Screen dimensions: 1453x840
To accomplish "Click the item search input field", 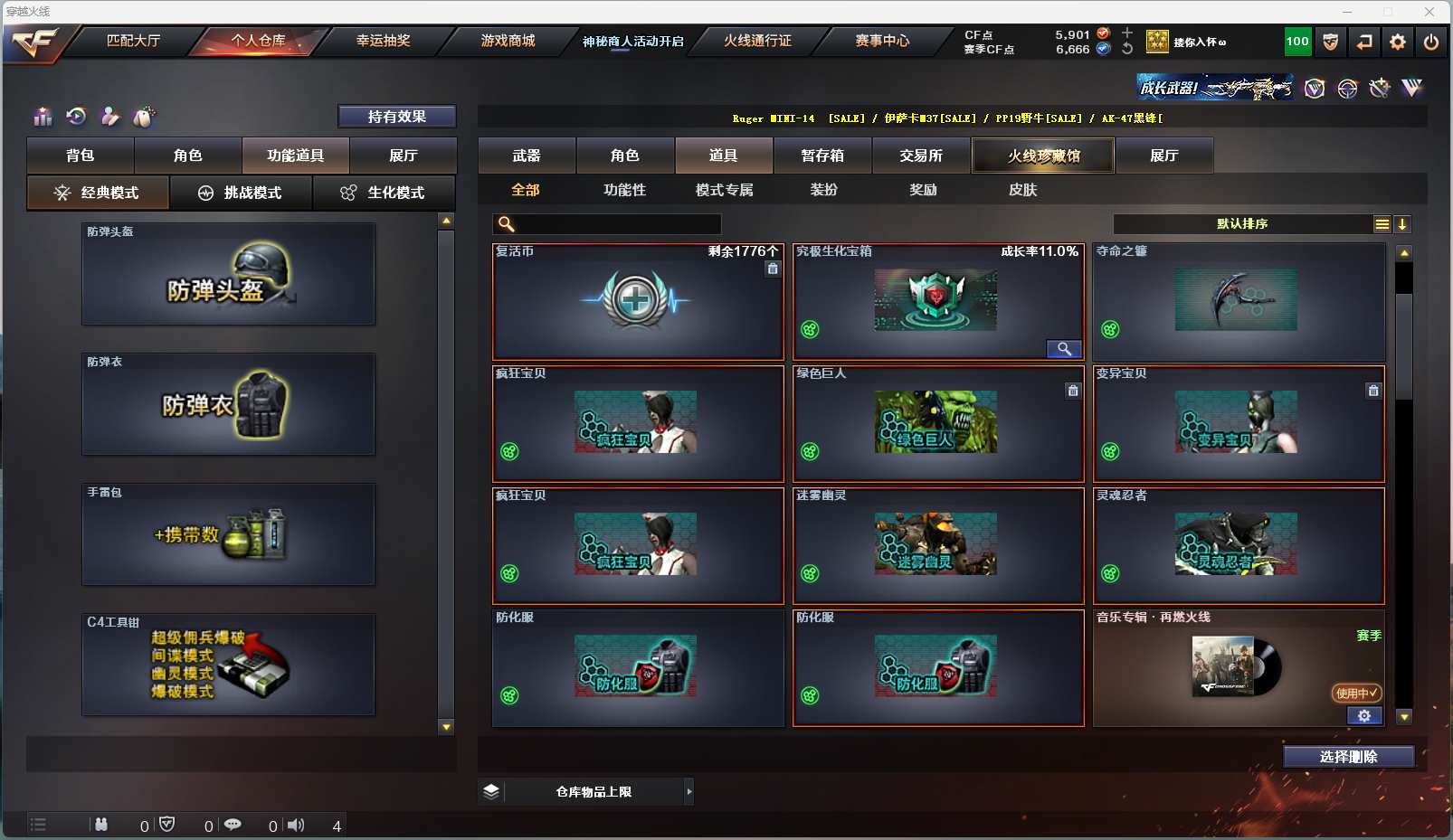I will pyautogui.click(x=607, y=224).
